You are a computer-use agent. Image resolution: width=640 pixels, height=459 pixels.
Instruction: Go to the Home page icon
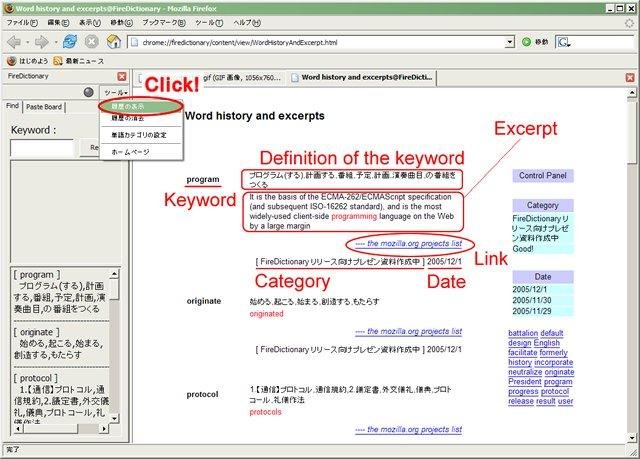coord(113,42)
